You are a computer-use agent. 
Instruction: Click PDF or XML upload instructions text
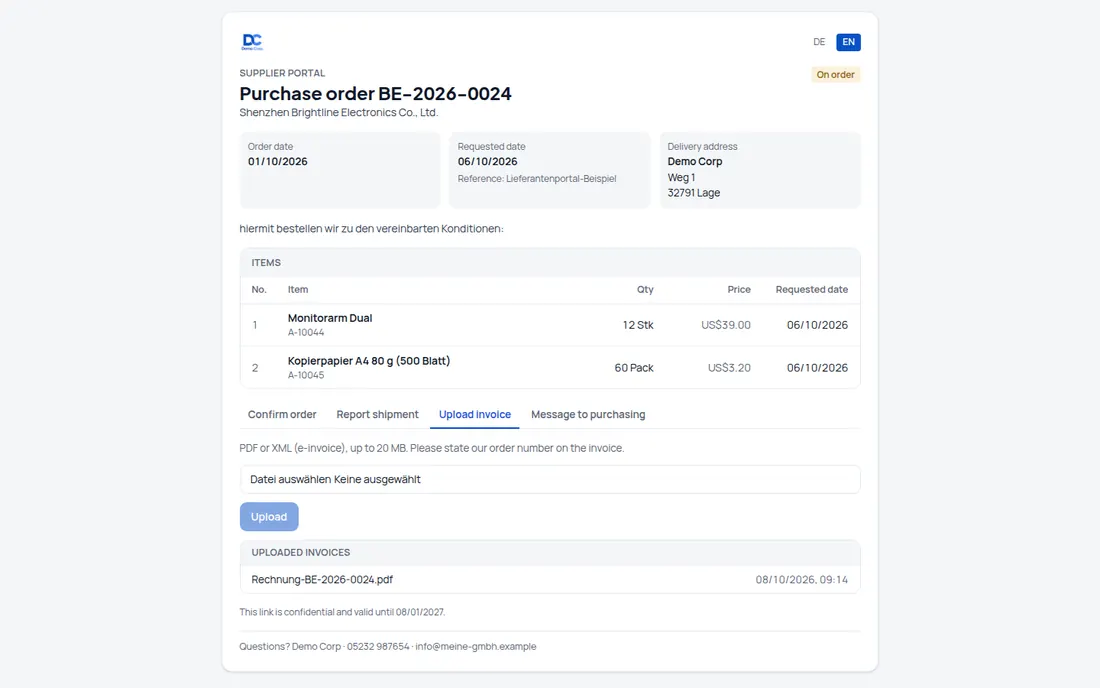point(431,448)
